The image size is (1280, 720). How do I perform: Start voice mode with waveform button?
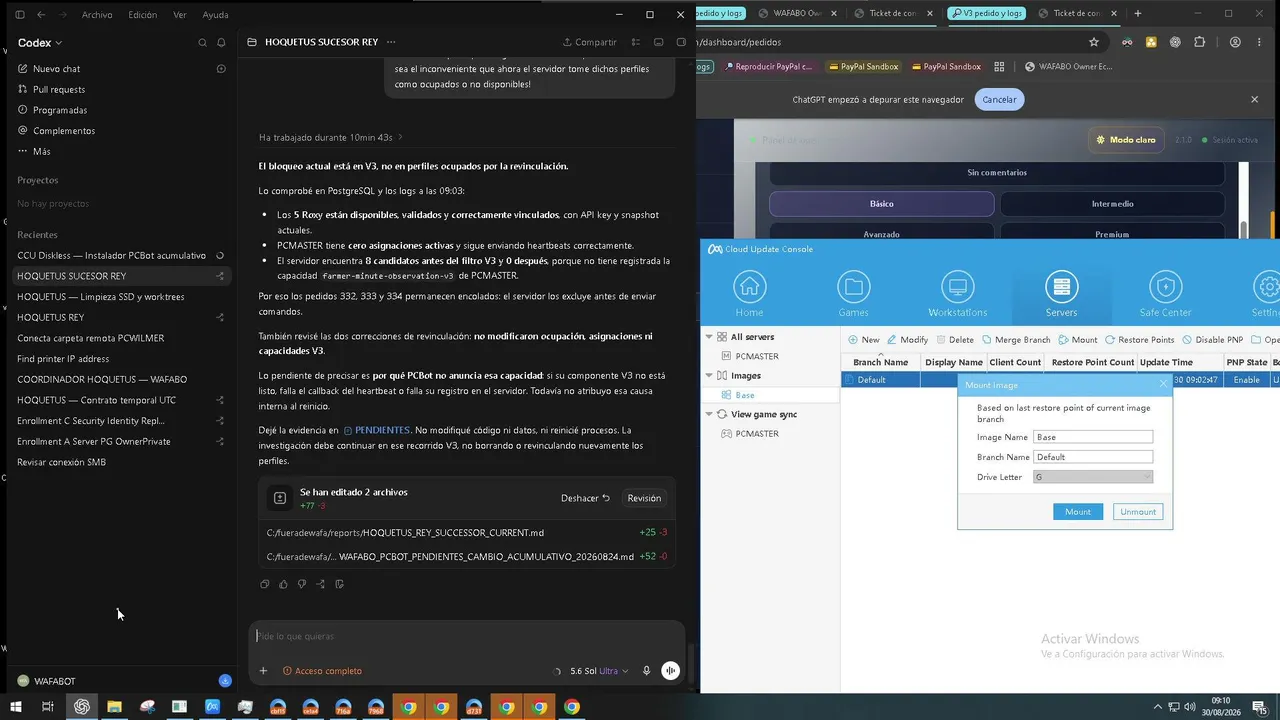[670, 671]
